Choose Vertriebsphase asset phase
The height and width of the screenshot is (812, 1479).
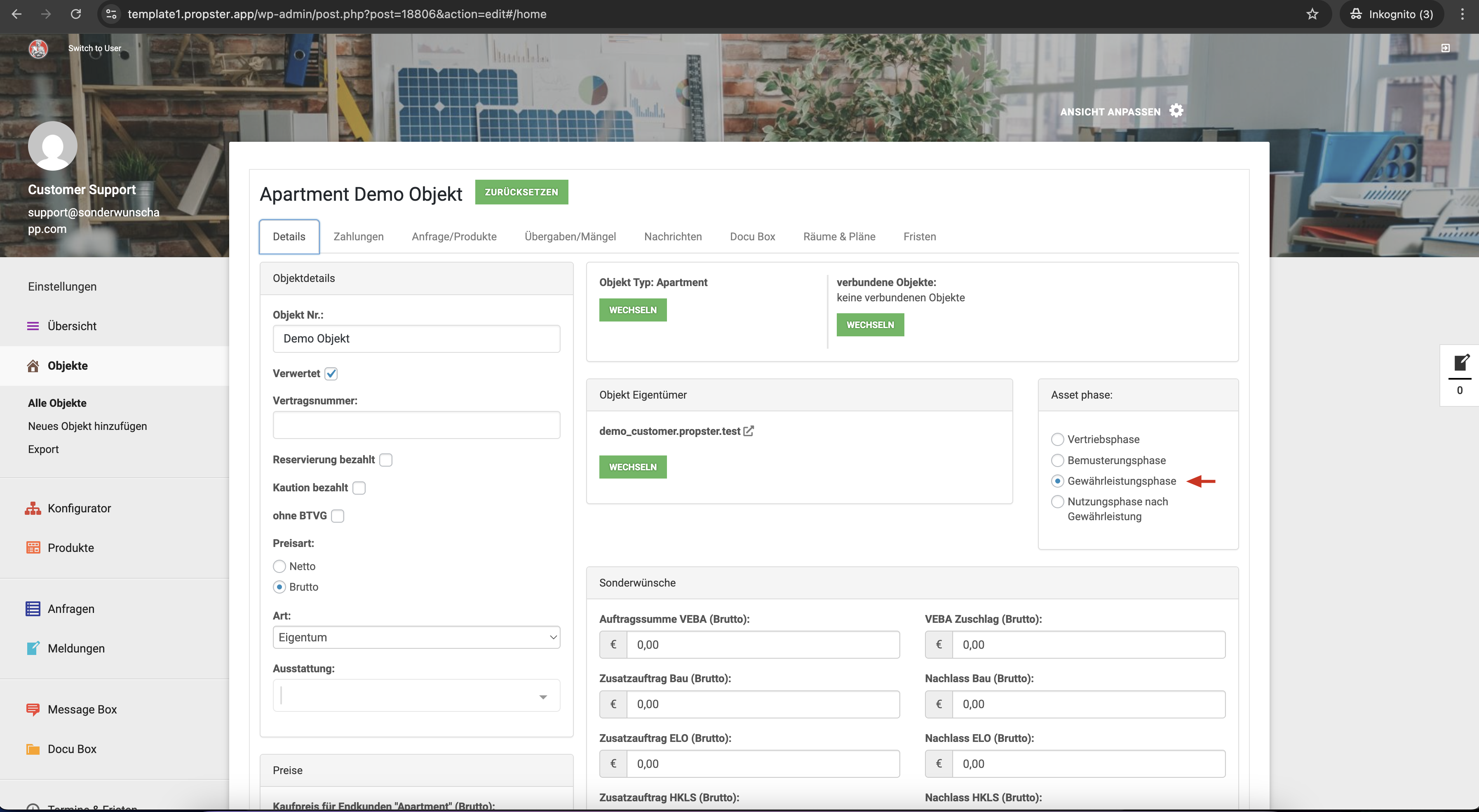(1057, 439)
